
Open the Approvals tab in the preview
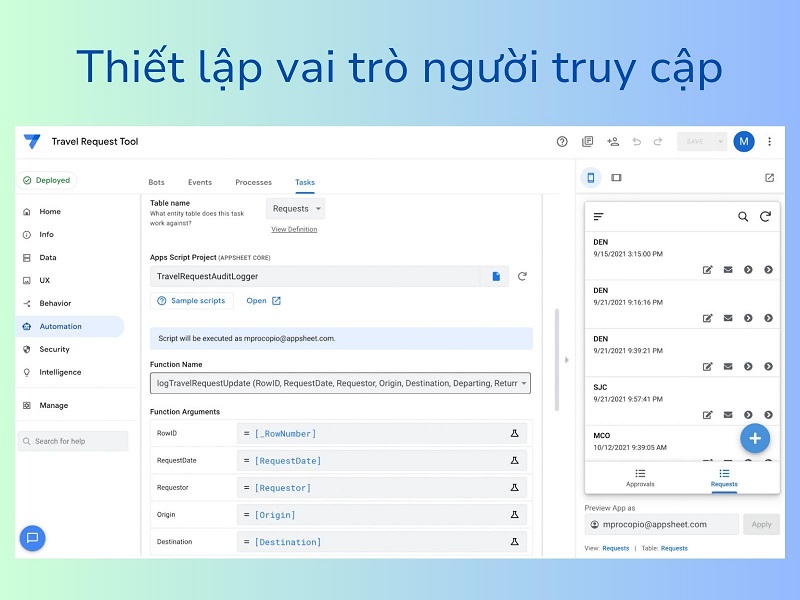coord(640,478)
